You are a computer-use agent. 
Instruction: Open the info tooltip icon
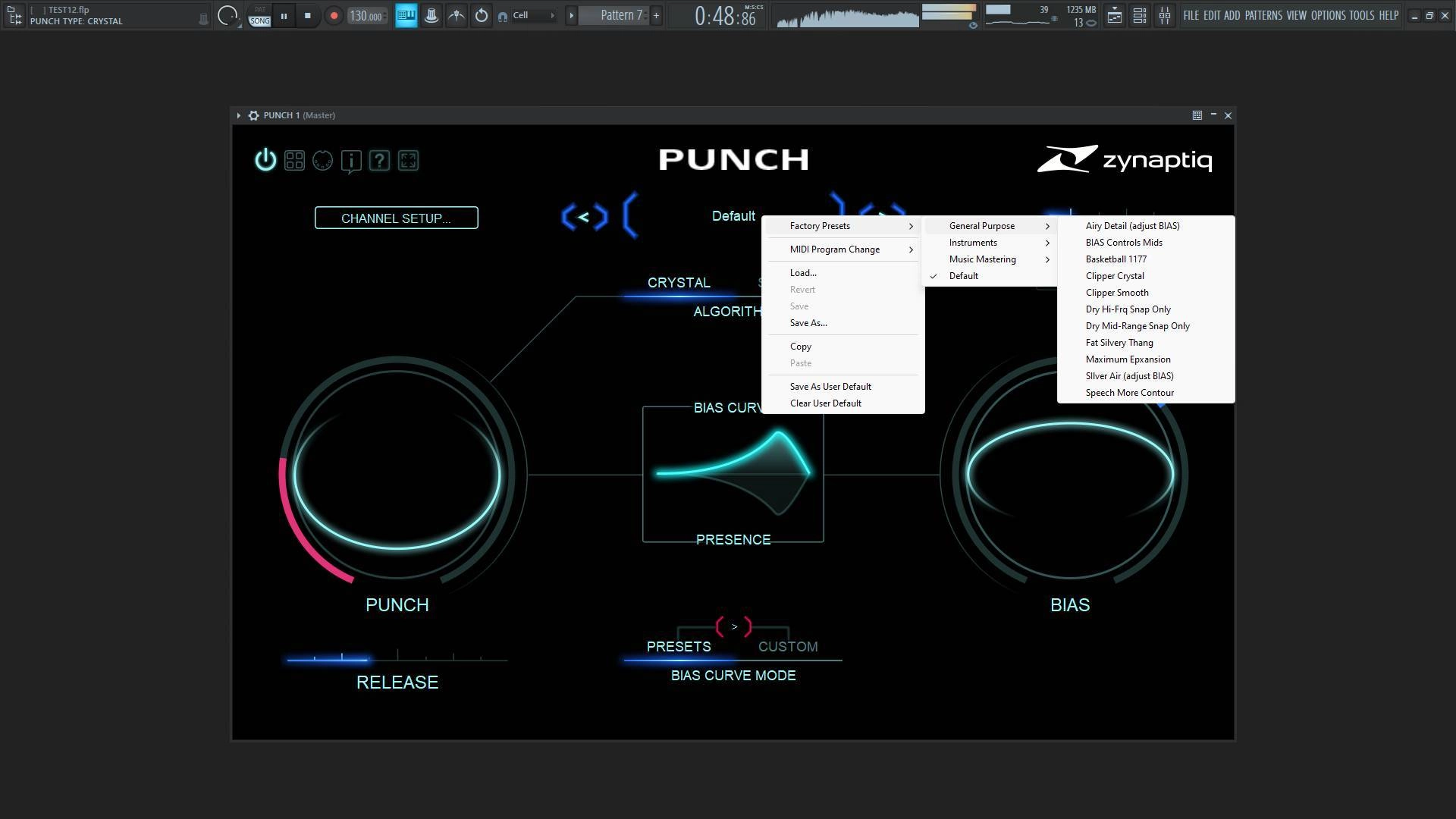(x=351, y=161)
